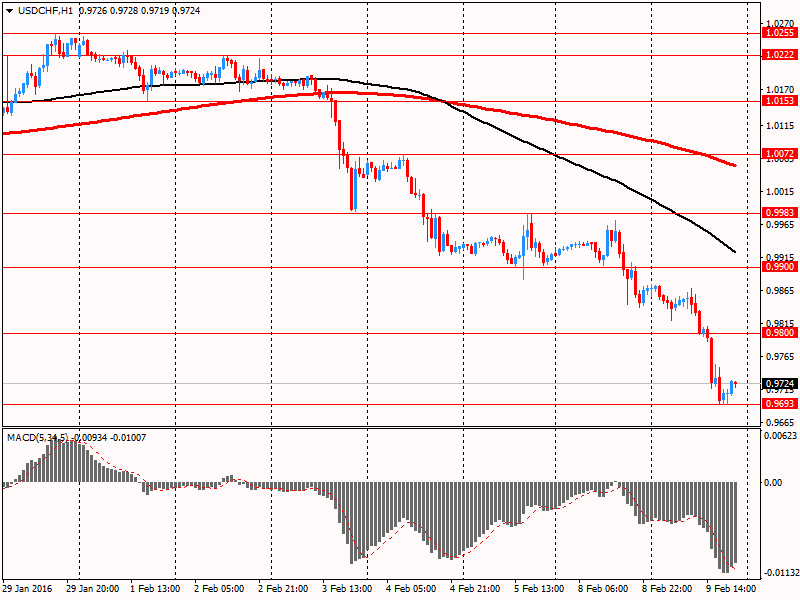Click the 4 Feb 21:00 time label
Screen dimensions: 800x600
tap(475, 589)
